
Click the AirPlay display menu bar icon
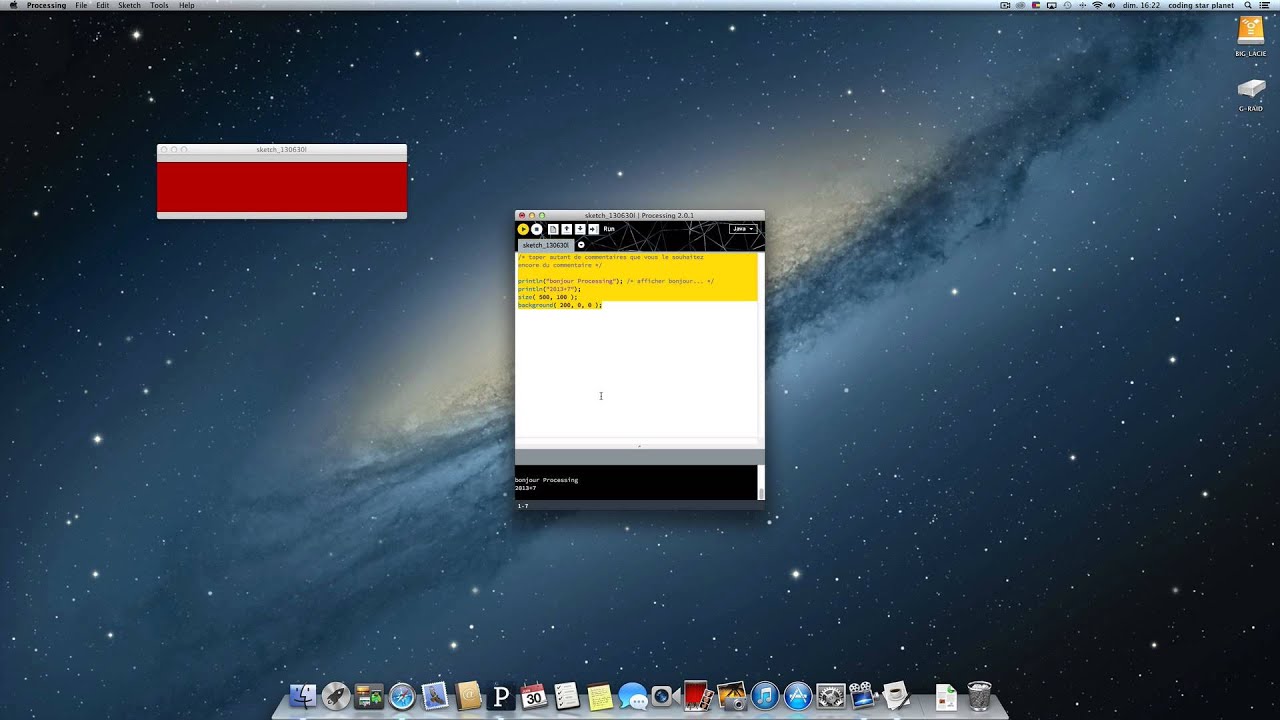pyautogui.click(x=1052, y=5)
